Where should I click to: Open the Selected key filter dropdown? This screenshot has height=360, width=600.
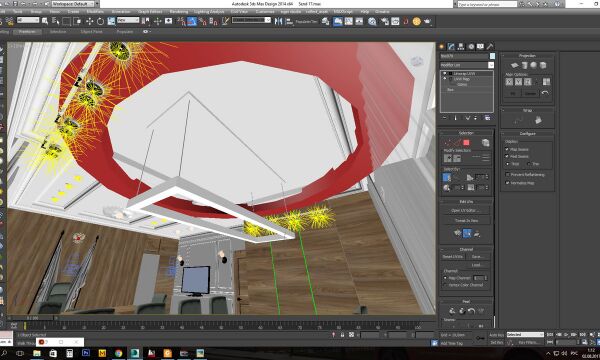click(525, 334)
